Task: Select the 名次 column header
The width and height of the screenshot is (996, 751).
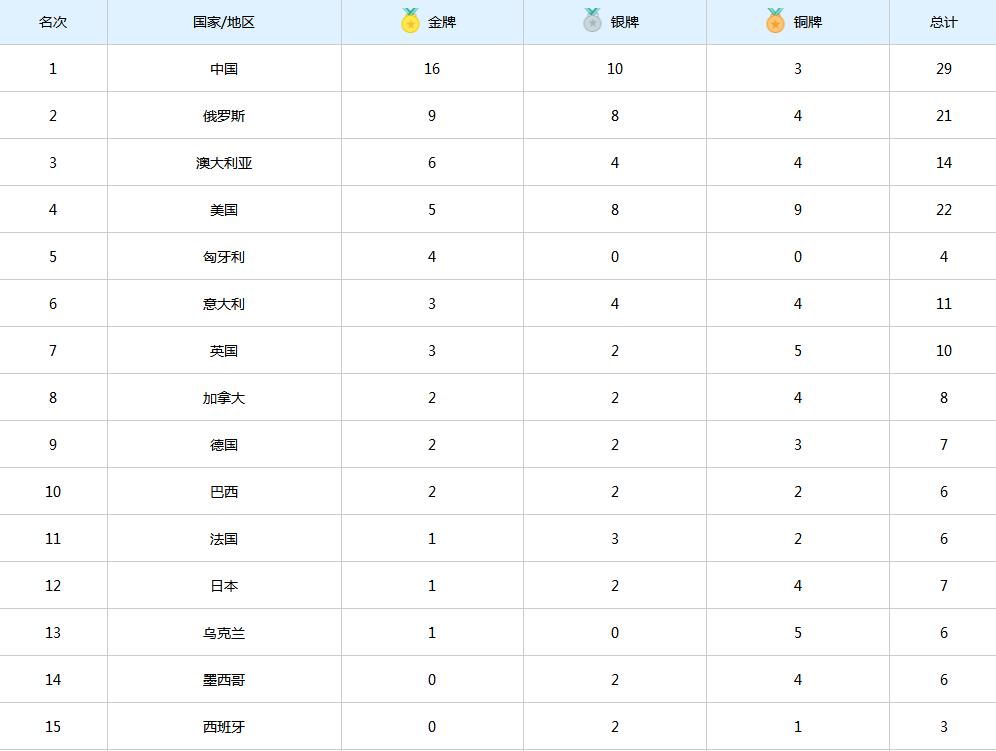Action: [53, 22]
